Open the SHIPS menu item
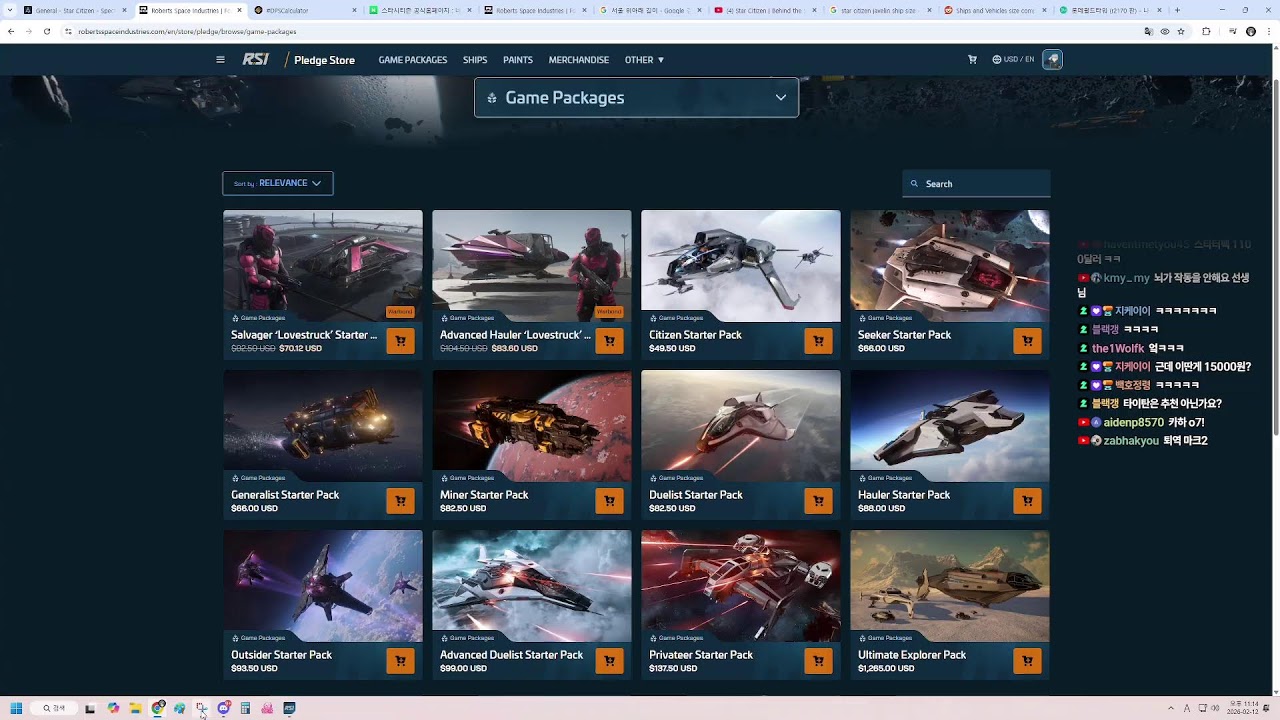1280x720 pixels. point(475,60)
